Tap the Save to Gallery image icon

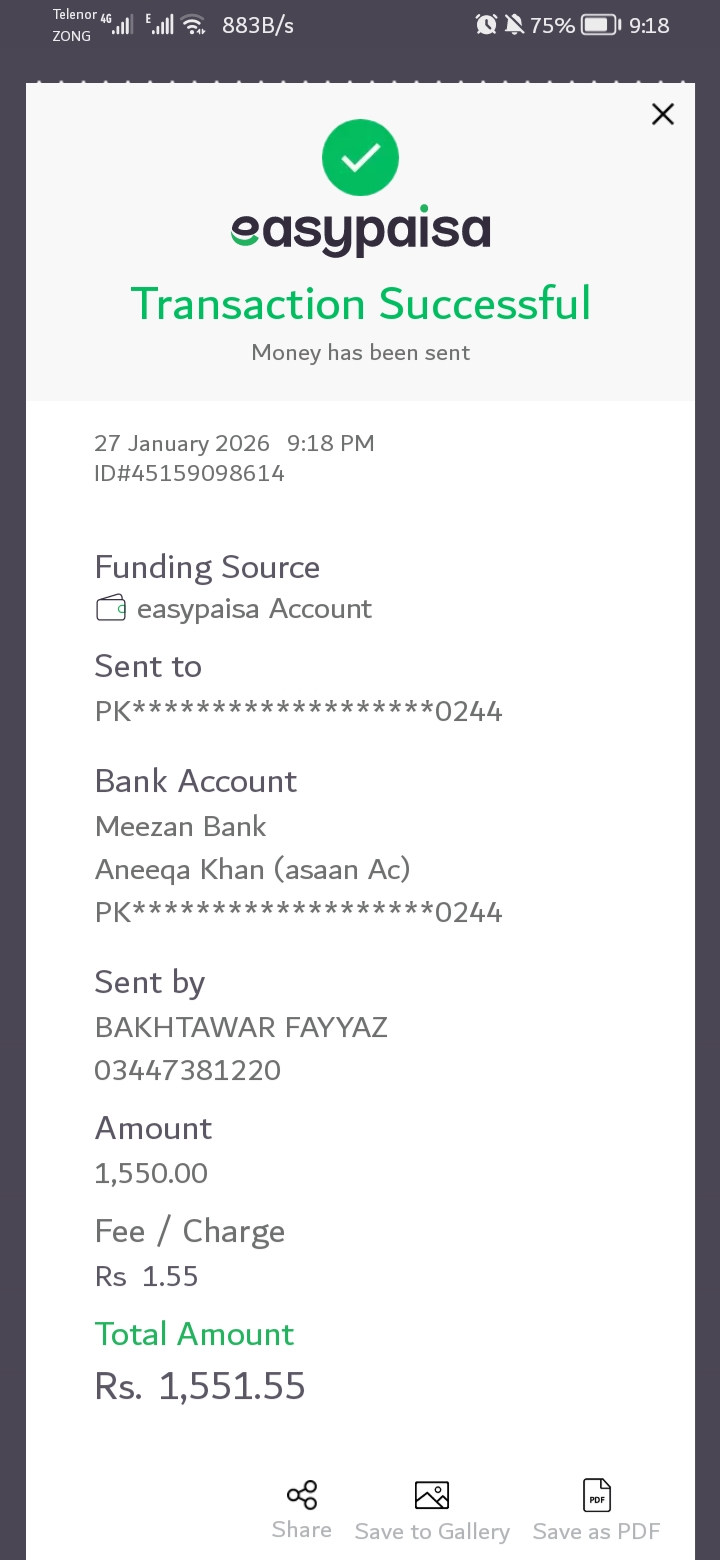point(432,1496)
